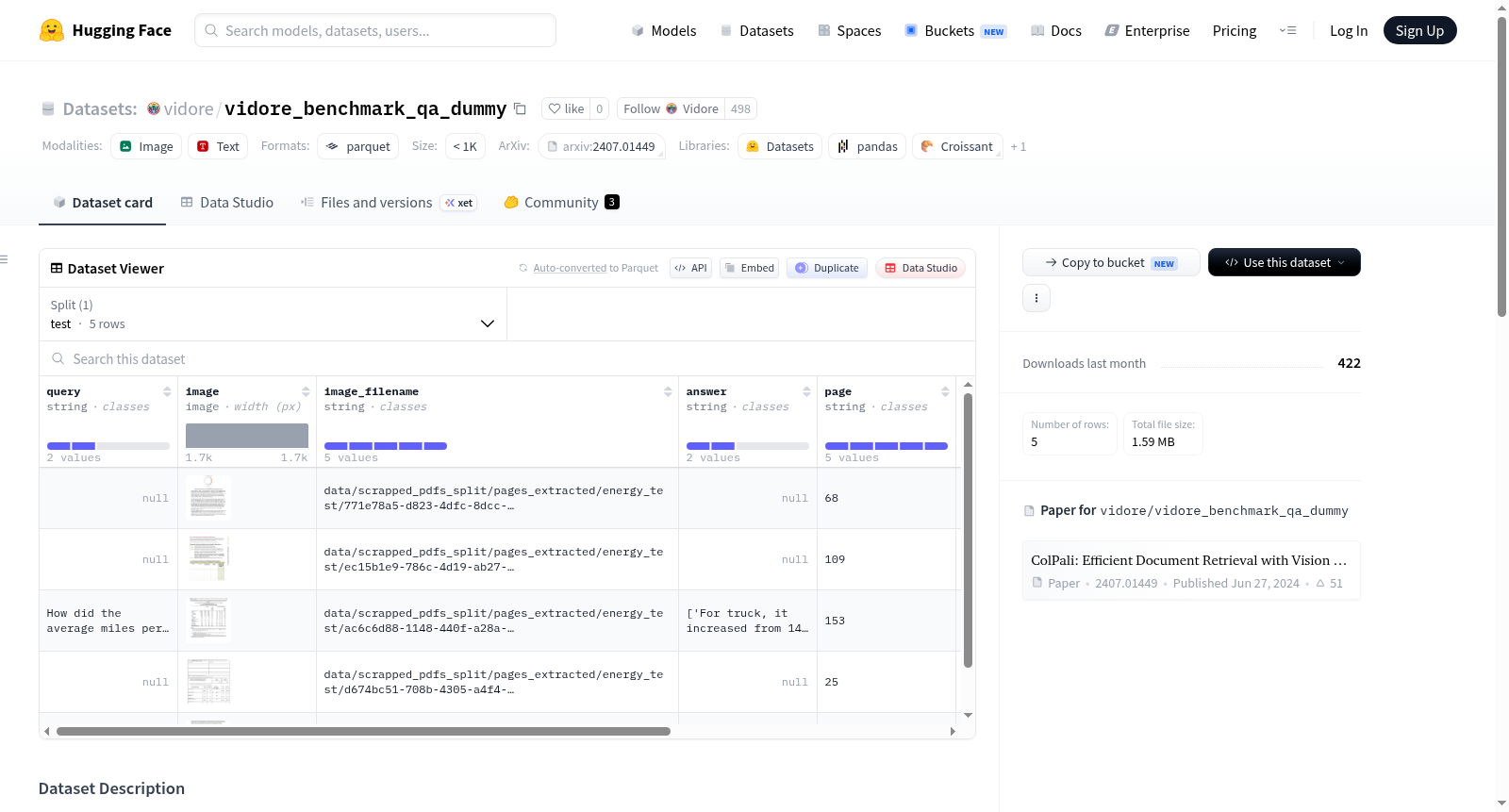
Task: Click the "['For truck, it increased" answer cell
Action: coord(747,621)
